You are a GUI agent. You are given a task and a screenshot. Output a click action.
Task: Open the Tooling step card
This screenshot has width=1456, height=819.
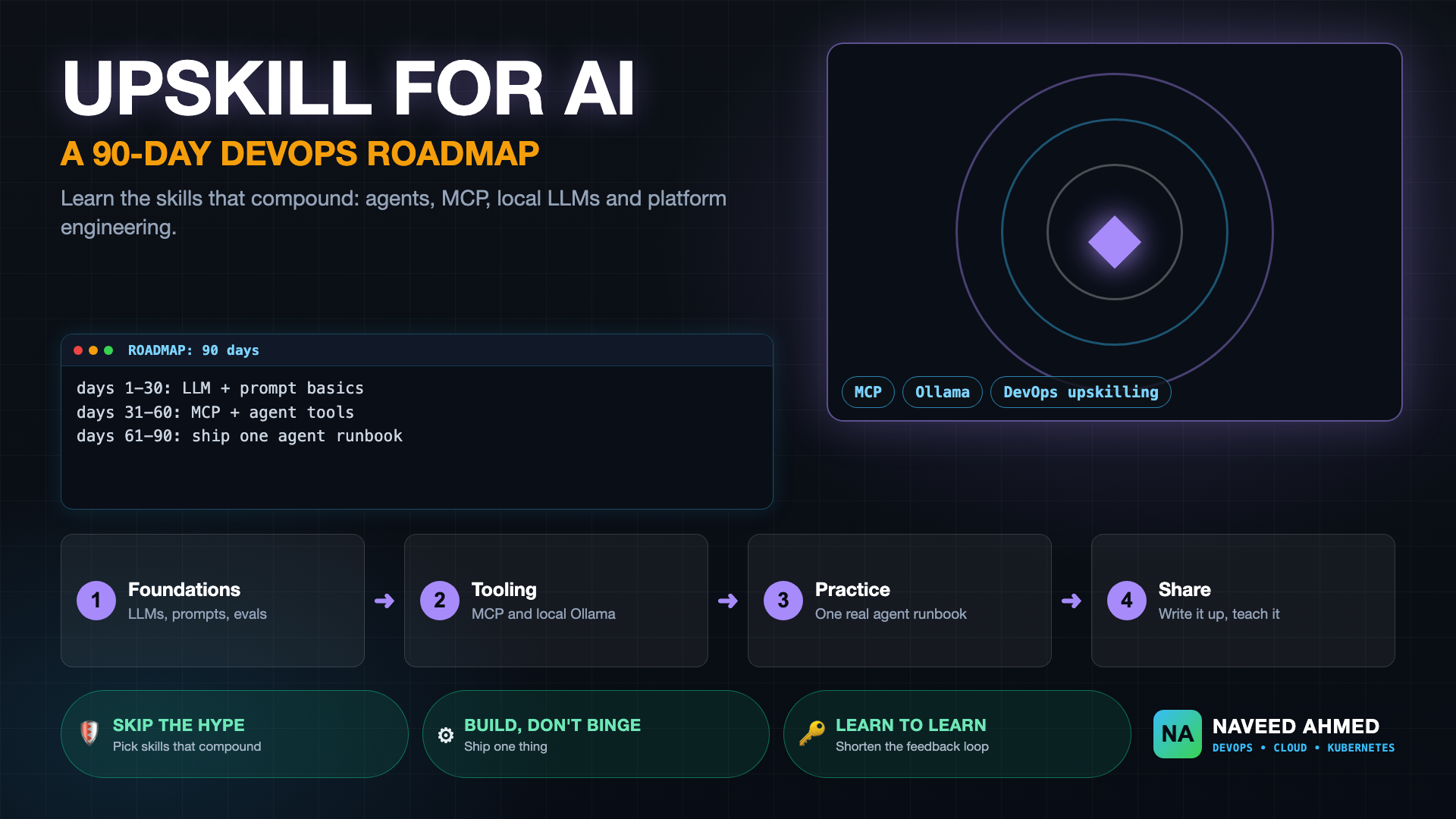[556, 601]
